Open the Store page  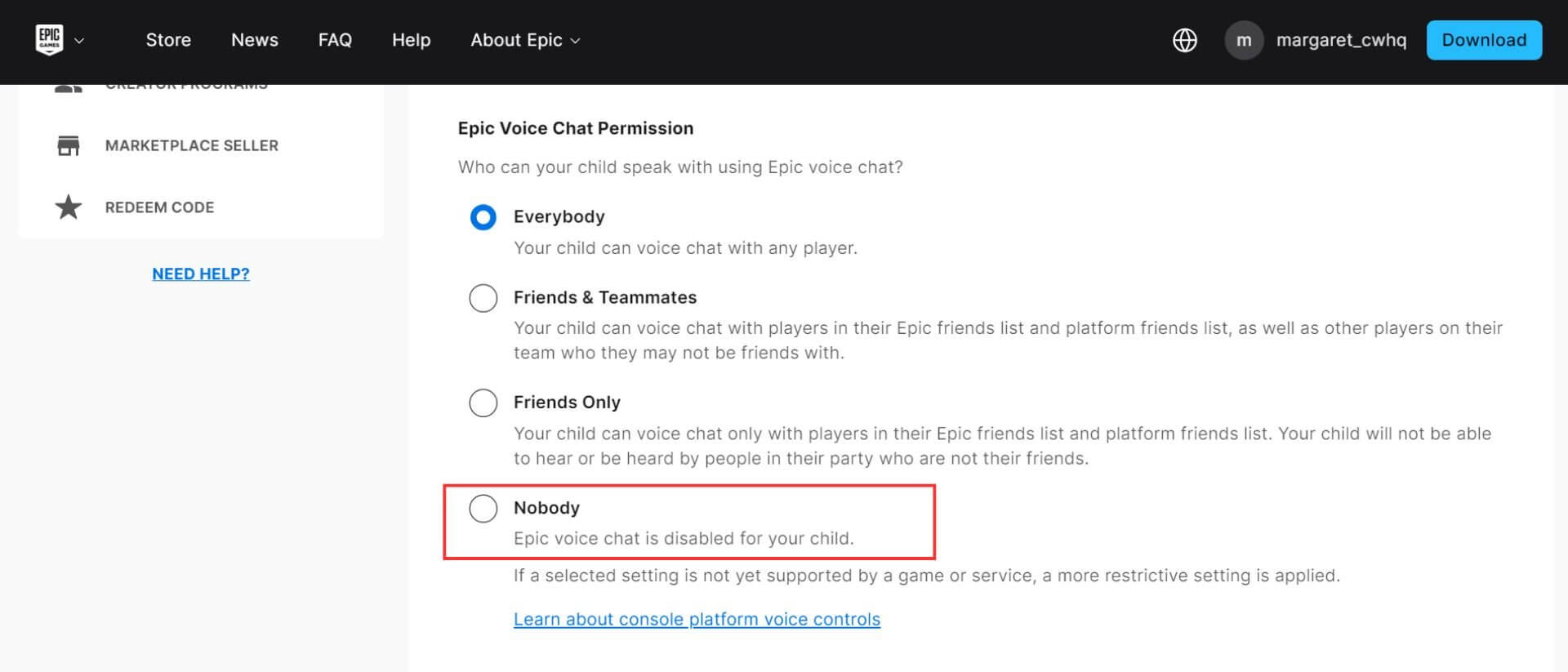coord(168,40)
